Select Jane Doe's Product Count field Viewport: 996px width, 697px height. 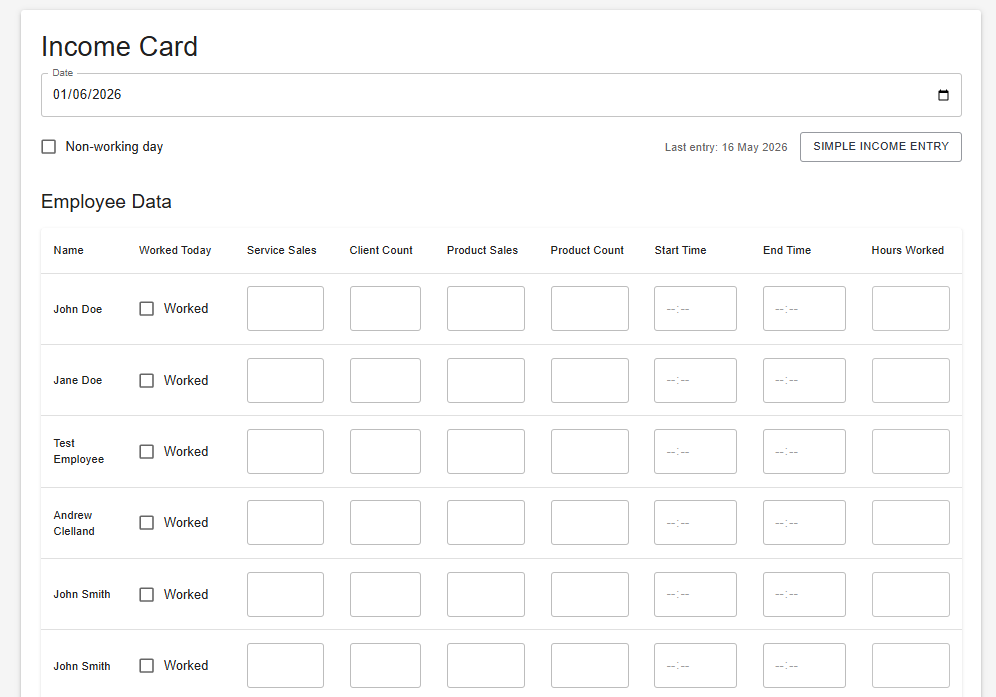[x=589, y=381]
